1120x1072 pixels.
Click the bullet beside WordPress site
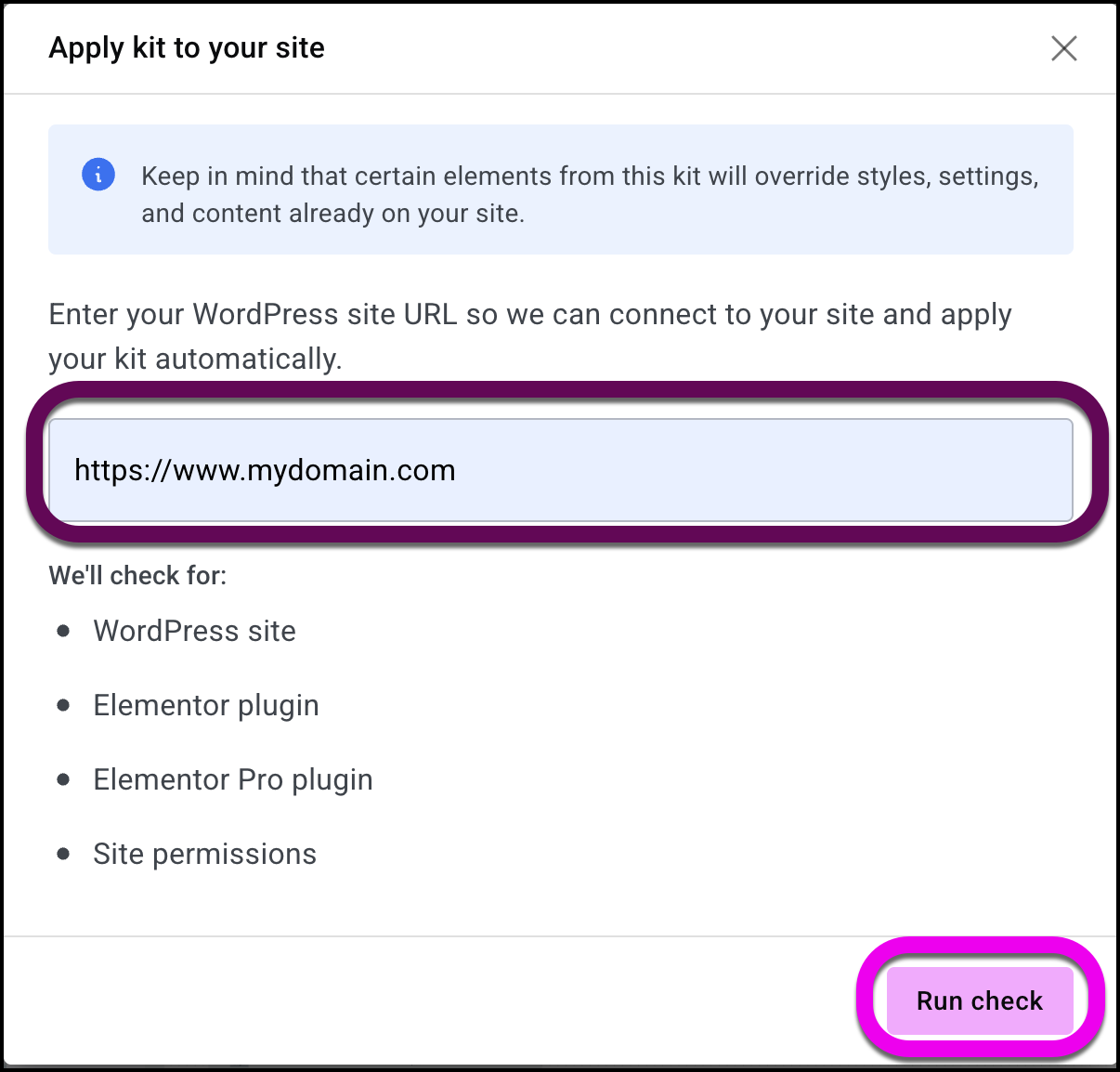pyautogui.click(x=63, y=631)
